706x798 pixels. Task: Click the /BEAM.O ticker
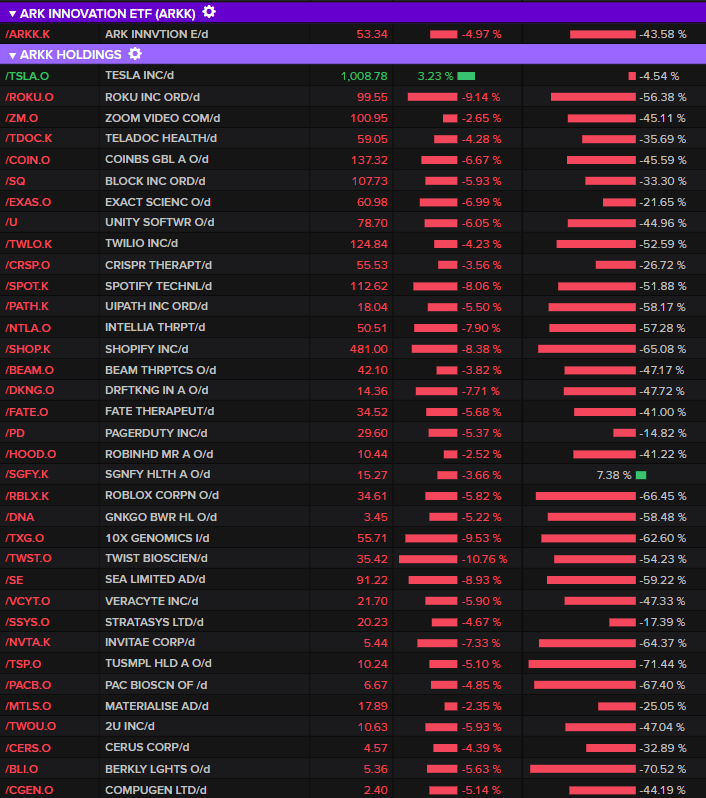coord(30,370)
